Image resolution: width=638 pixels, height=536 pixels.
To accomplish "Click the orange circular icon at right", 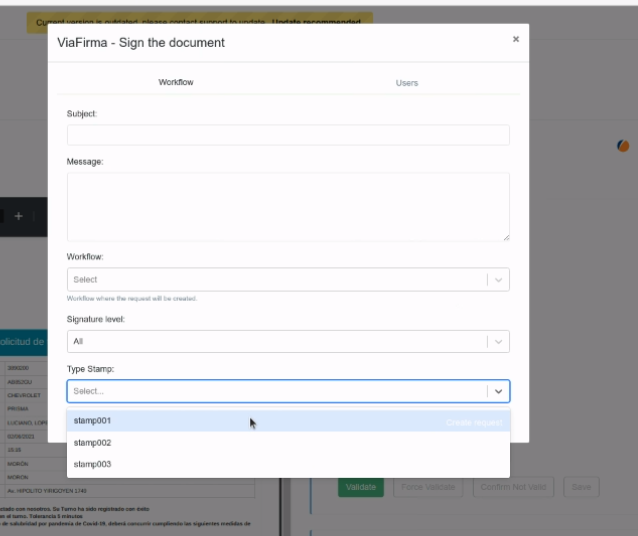I will (623, 146).
